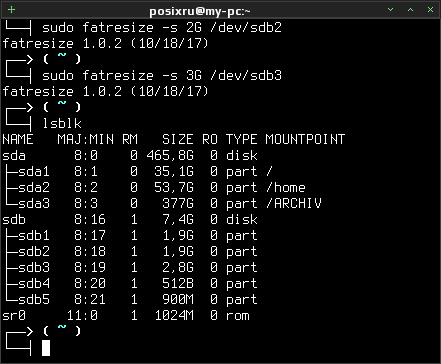Click the command 'sudo fatresize -s 2G /dev/sdb2'
The height and width of the screenshot is (364, 441).
pyautogui.click(x=162, y=27)
